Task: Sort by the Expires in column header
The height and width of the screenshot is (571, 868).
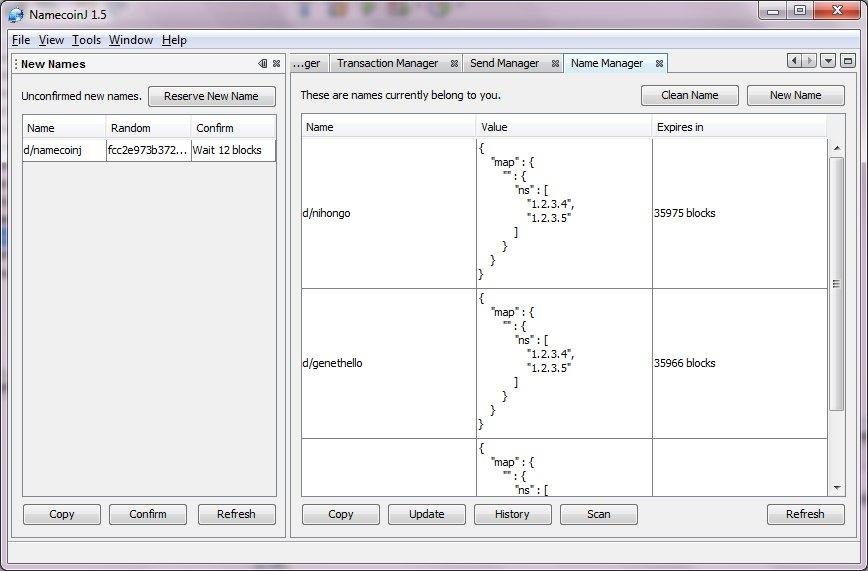Action: (738, 127)
